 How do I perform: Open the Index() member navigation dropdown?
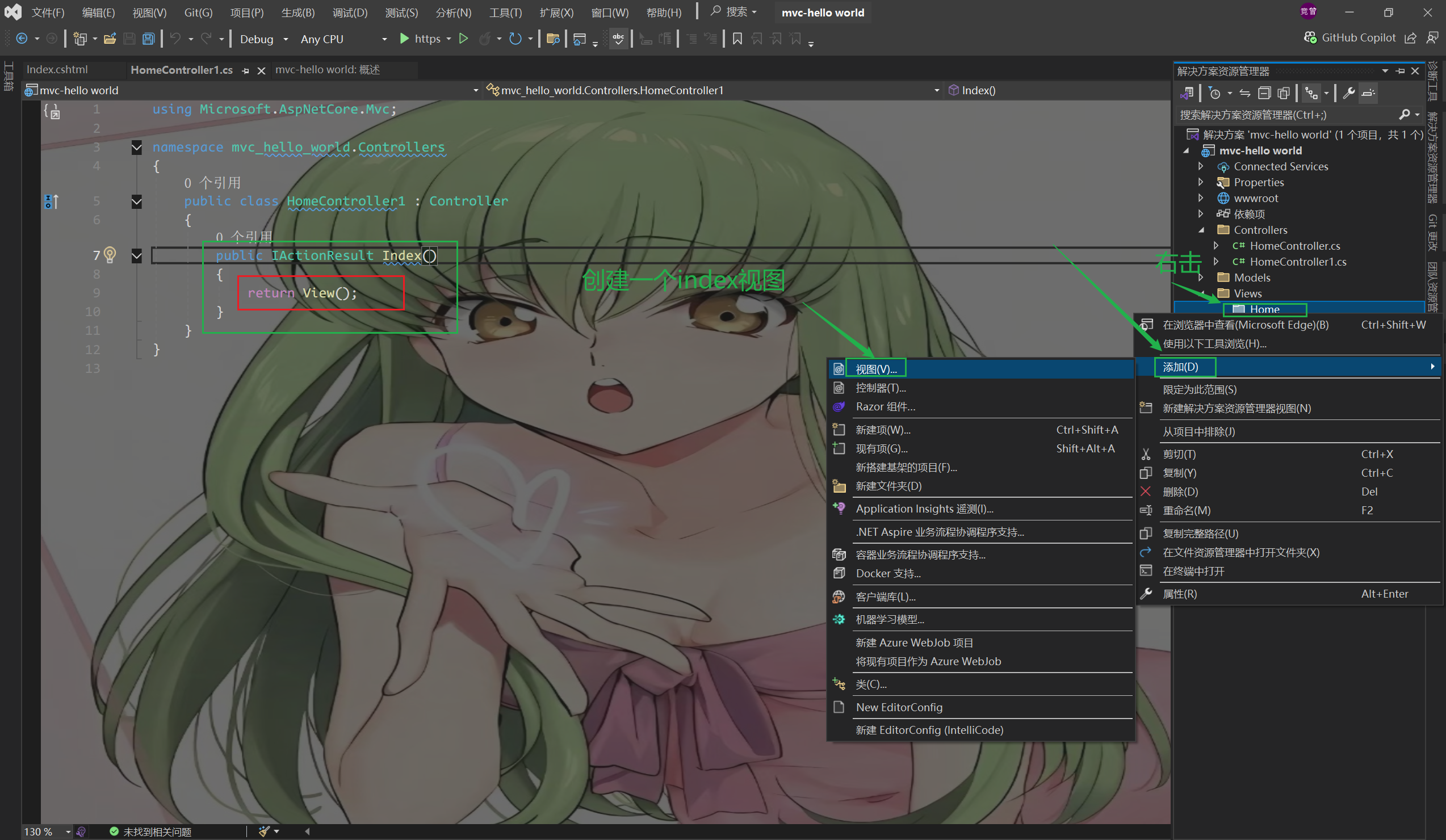pyautogui.click(x=1057, y=90)
